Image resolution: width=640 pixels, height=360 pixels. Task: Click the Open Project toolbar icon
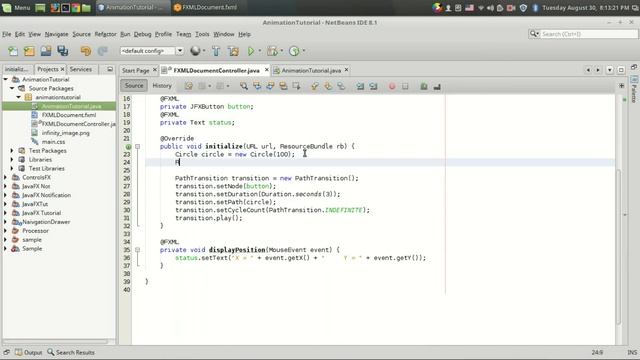pyautogui.click(x=46, y=51)
